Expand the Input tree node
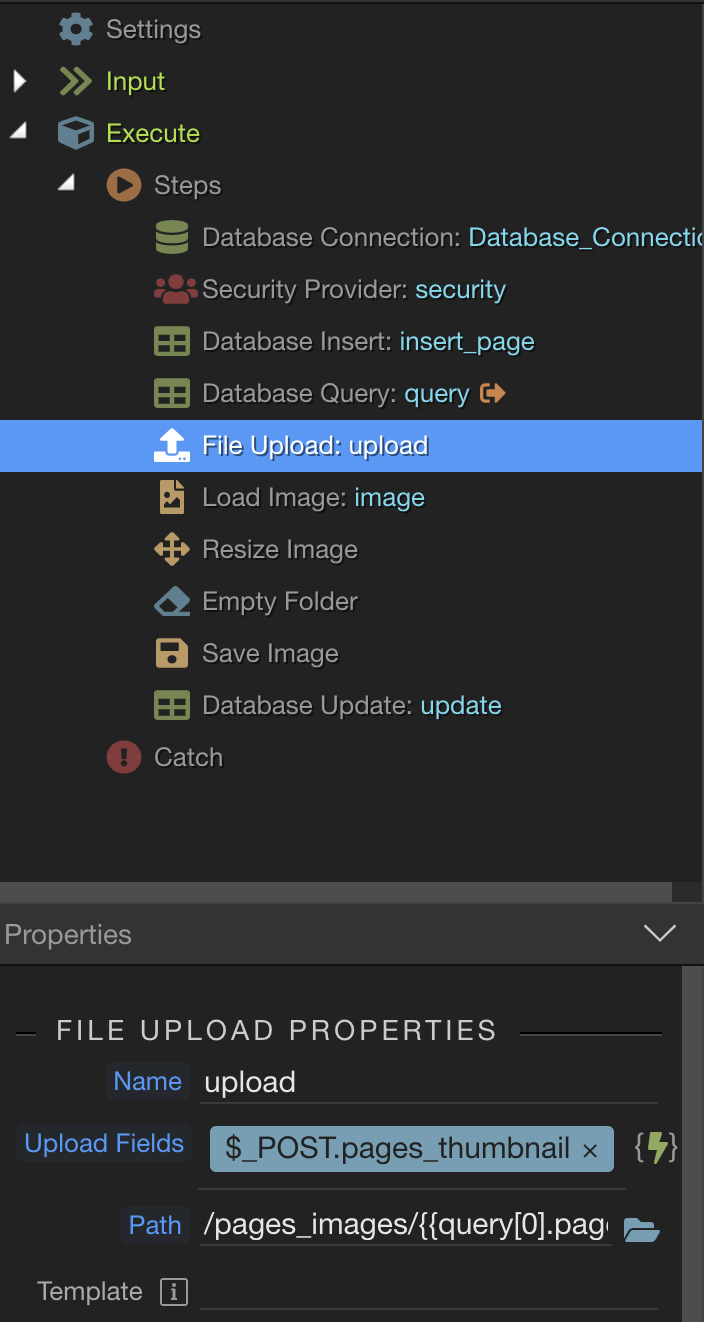704x1322 pixels. click(20, 81)
